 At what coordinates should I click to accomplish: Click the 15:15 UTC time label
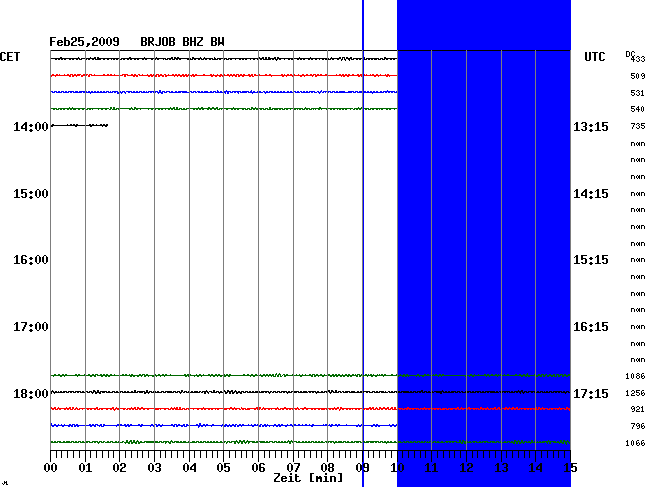tap(591, 260)
